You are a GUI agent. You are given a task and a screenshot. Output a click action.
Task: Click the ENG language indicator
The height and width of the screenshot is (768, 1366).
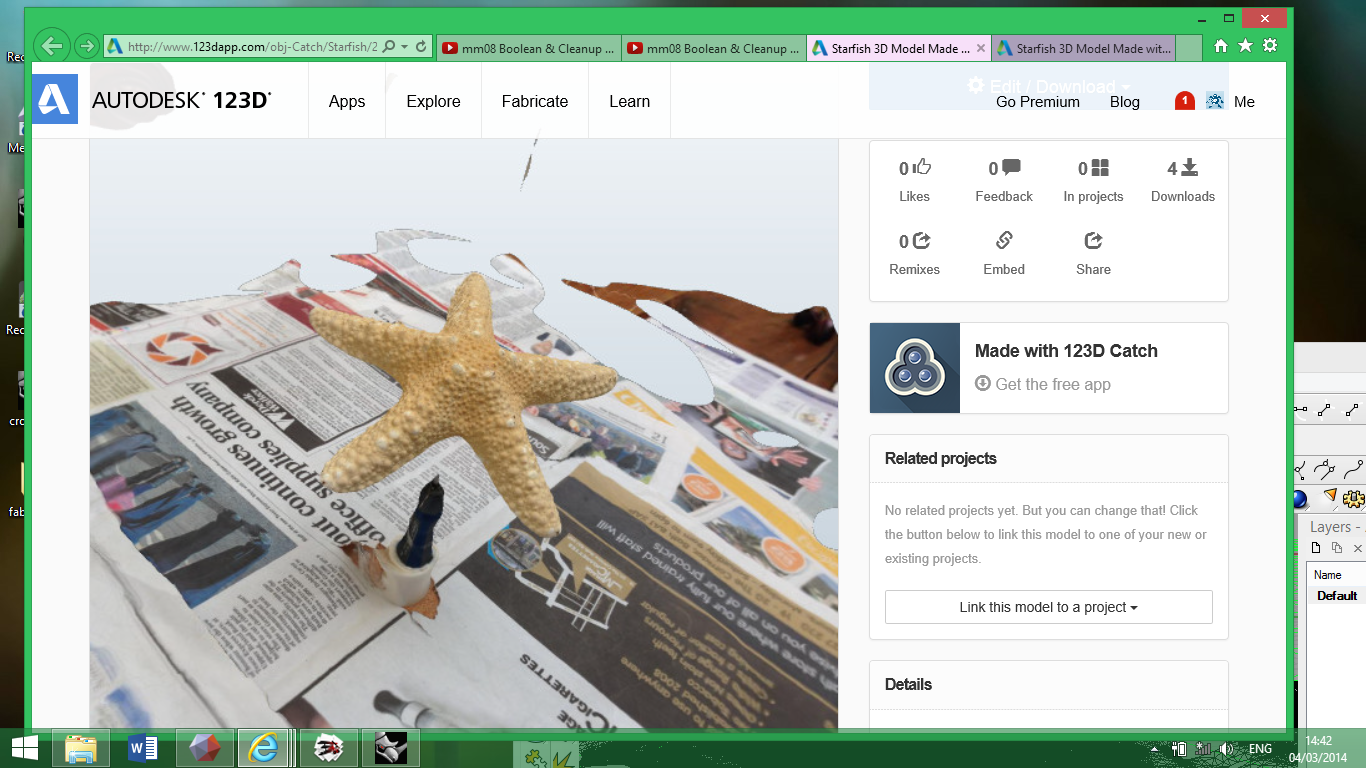point(1260,749)
